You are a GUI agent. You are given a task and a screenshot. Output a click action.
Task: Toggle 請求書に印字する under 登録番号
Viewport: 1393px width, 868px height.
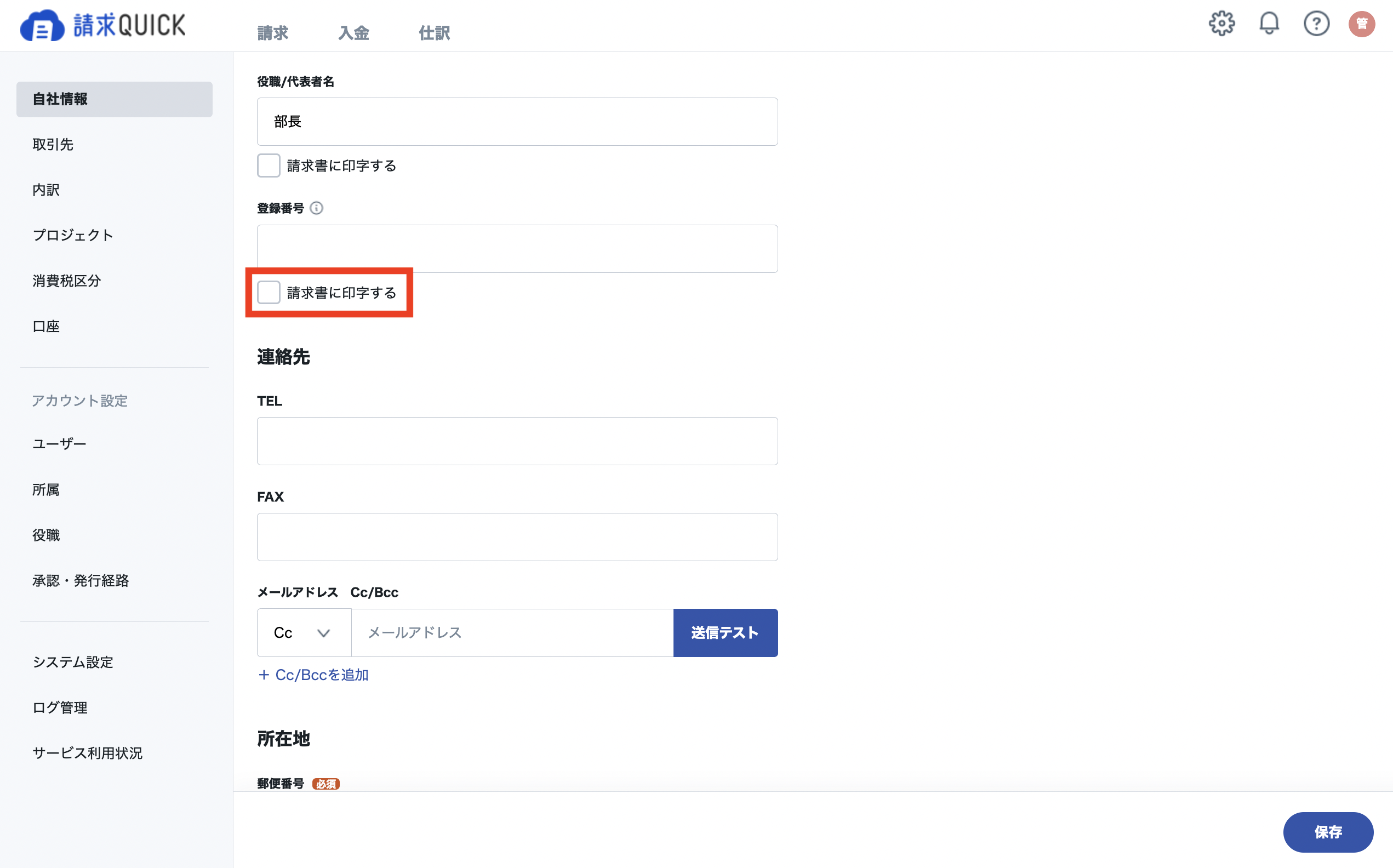269,292
